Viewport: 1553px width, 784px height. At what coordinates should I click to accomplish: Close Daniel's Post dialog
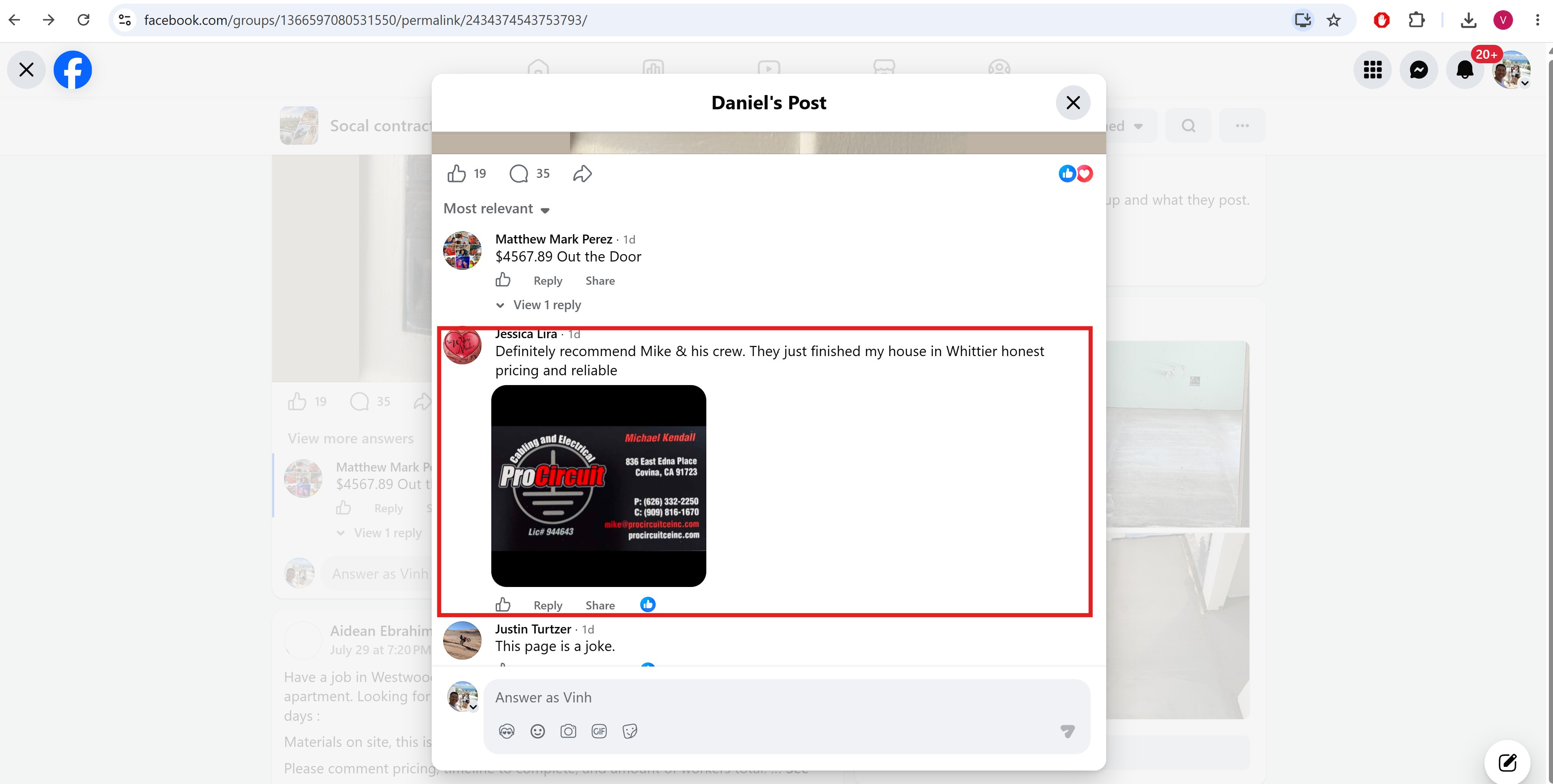click(x=1073, y=102)
